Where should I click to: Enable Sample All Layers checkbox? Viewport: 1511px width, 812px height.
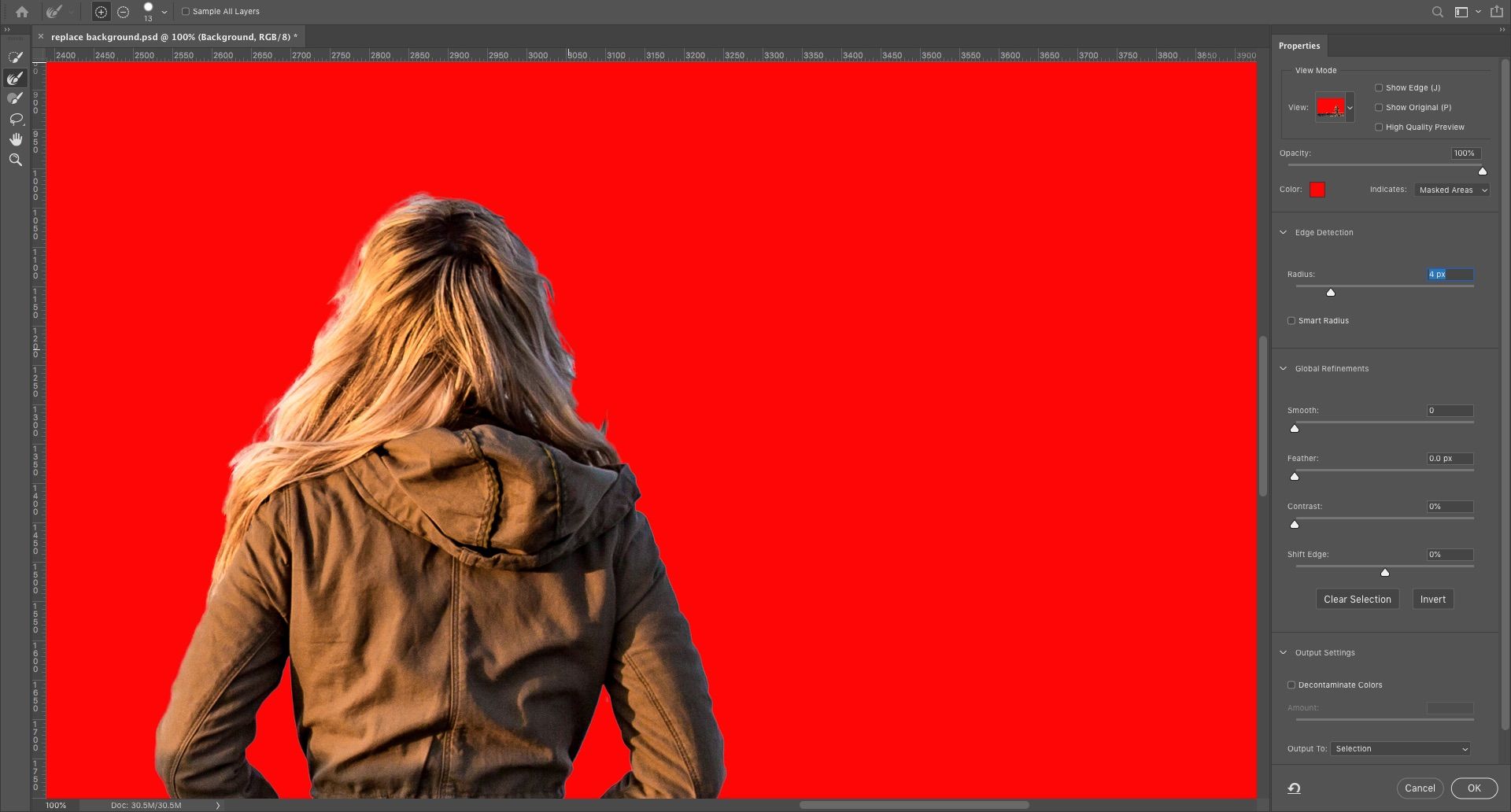click(x=186, y=12)
